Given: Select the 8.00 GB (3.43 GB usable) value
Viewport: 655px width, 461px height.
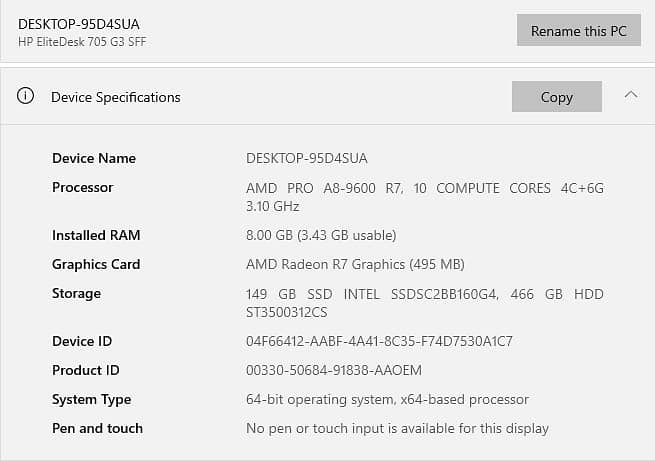Looking at the screenshot, I should click(321, 235).
